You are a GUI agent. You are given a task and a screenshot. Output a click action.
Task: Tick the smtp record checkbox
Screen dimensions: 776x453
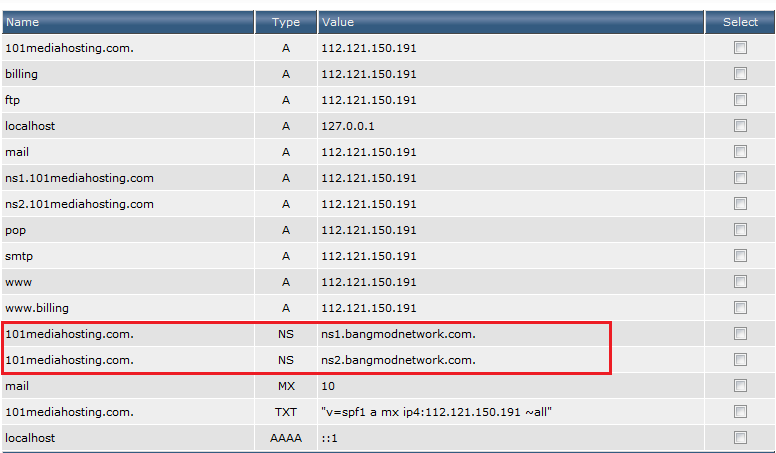740,255
